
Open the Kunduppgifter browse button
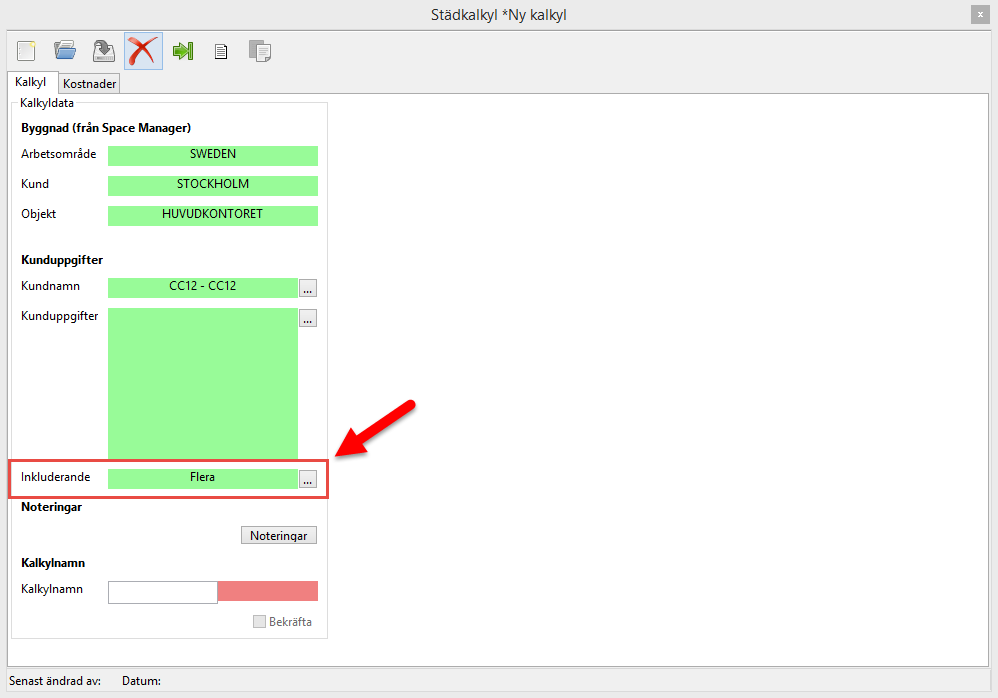coord(308,319)
